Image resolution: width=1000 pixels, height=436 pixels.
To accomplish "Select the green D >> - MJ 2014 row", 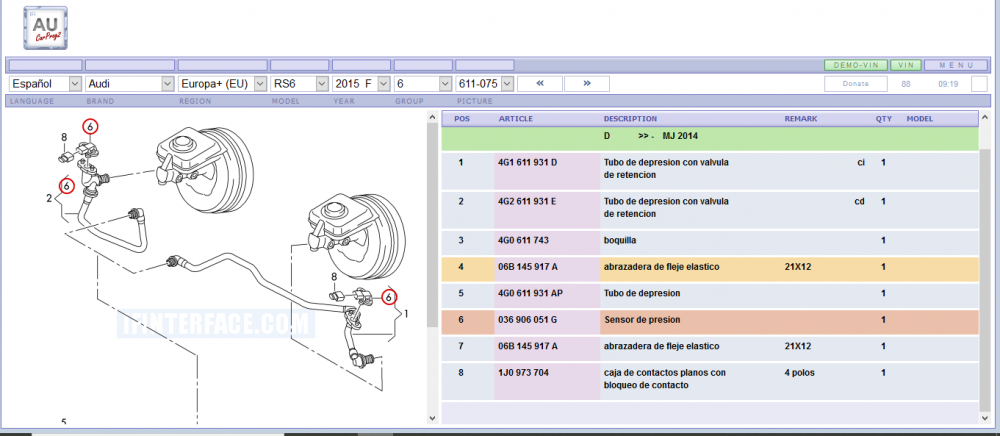I will point(710,138).
